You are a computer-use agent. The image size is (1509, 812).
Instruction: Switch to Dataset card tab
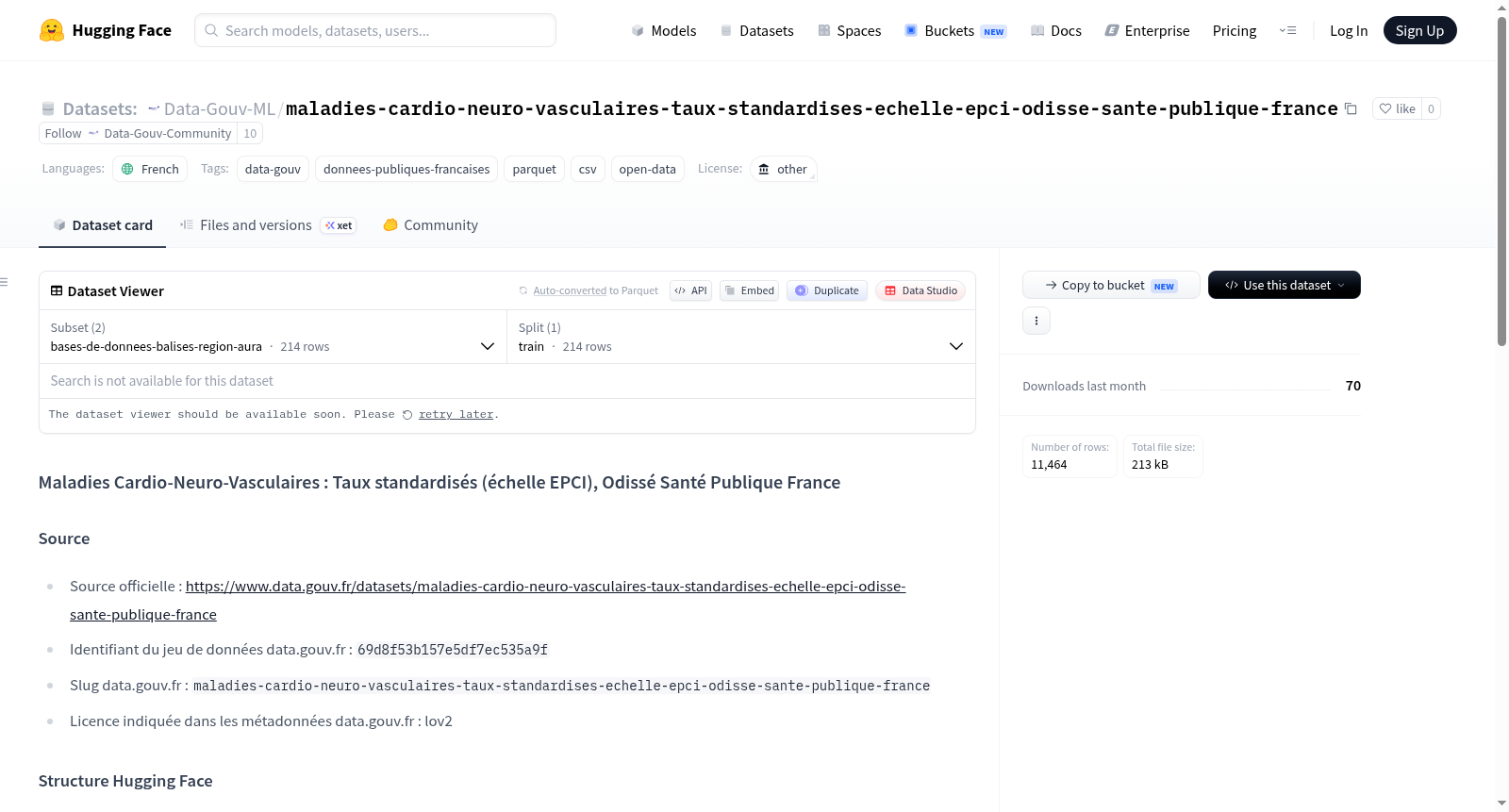[x=103, y=225]
